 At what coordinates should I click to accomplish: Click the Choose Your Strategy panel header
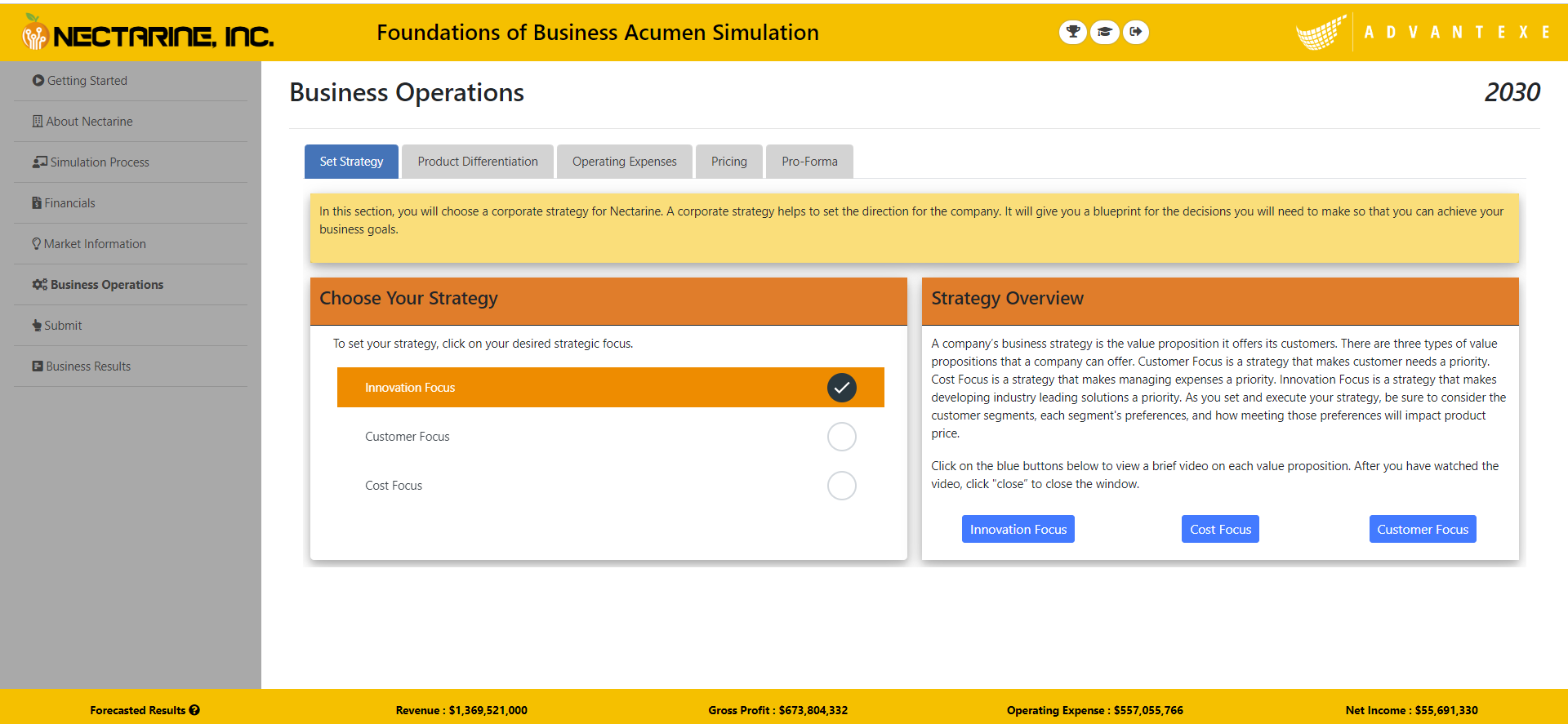tap(608, 301)
